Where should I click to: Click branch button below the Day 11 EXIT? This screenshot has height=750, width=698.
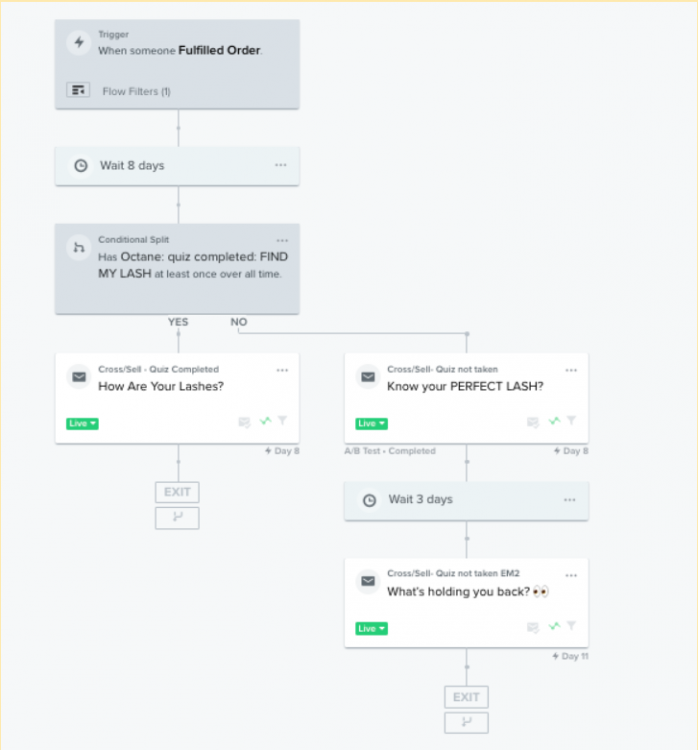coord(466,723)
